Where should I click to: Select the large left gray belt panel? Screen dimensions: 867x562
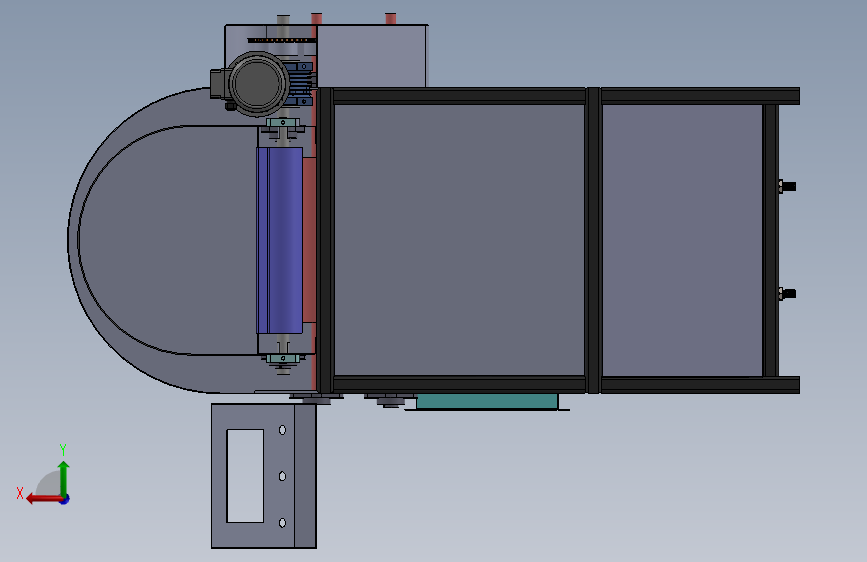tap(459, 240)
